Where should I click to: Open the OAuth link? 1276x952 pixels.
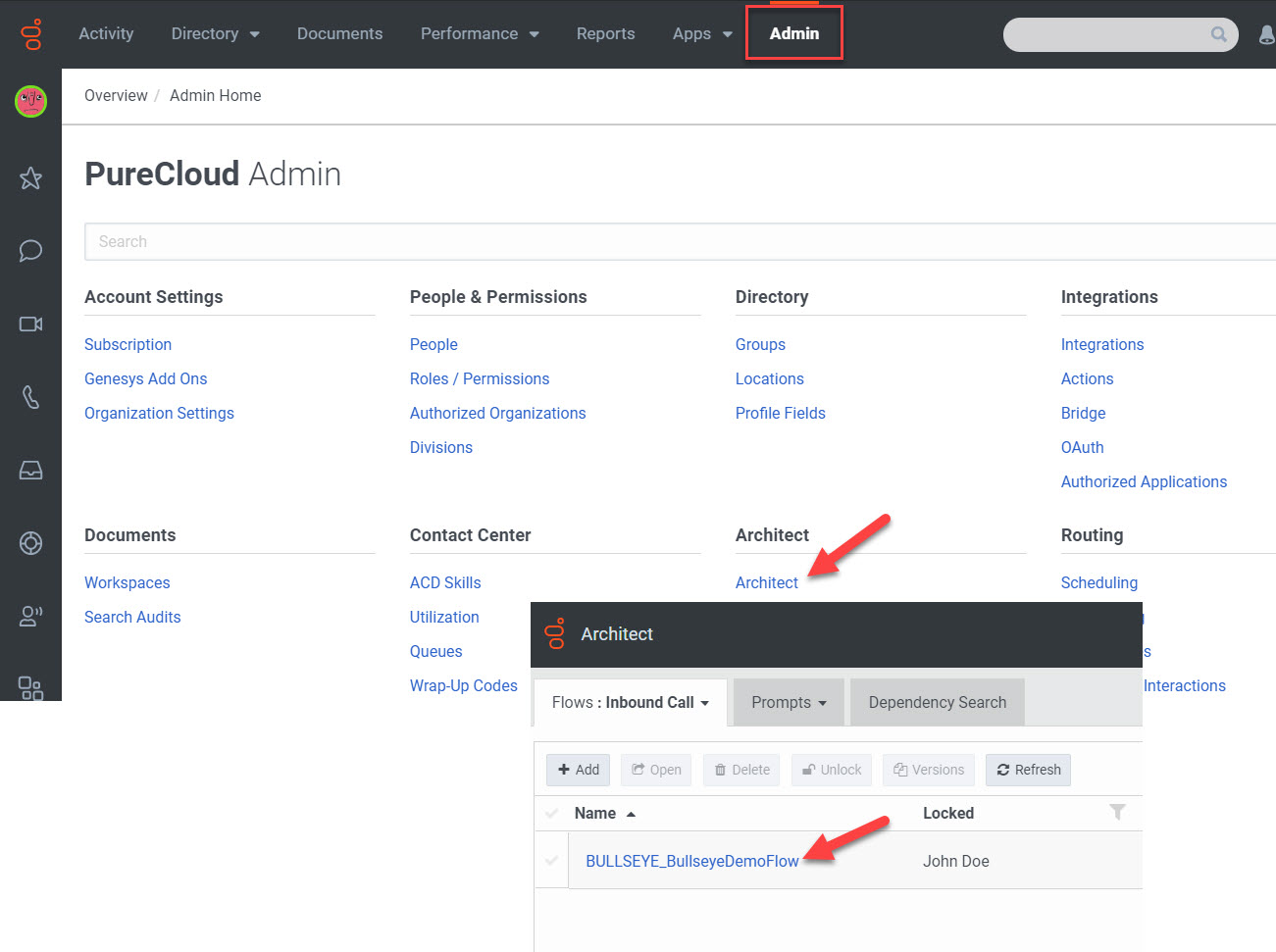[1083, 447]
